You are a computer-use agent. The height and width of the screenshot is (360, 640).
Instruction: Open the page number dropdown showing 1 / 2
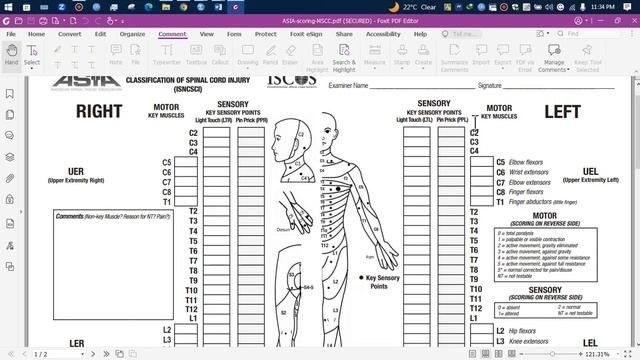click(x=82, y=354)
